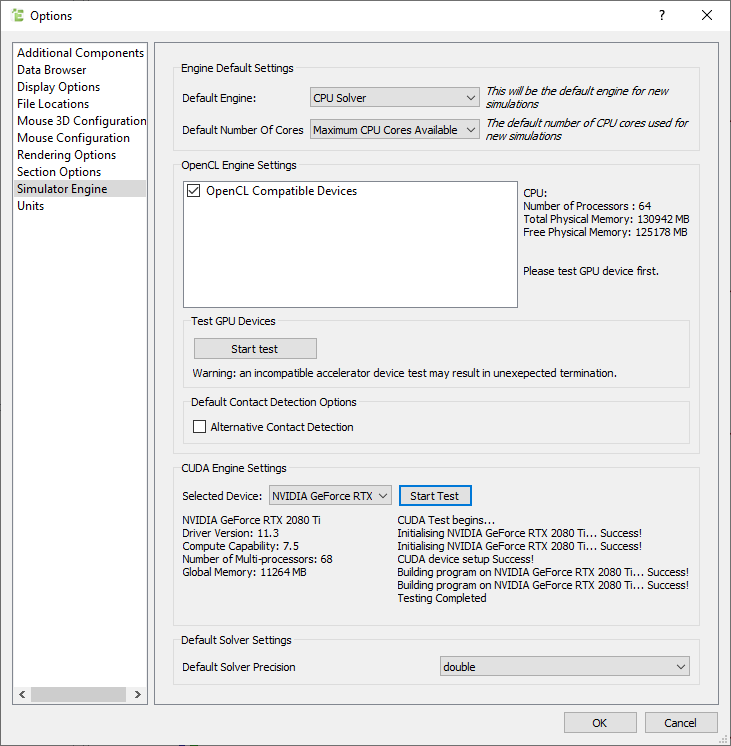
Task: Confirm settings with OK button
Action: [x=600, y=723]
